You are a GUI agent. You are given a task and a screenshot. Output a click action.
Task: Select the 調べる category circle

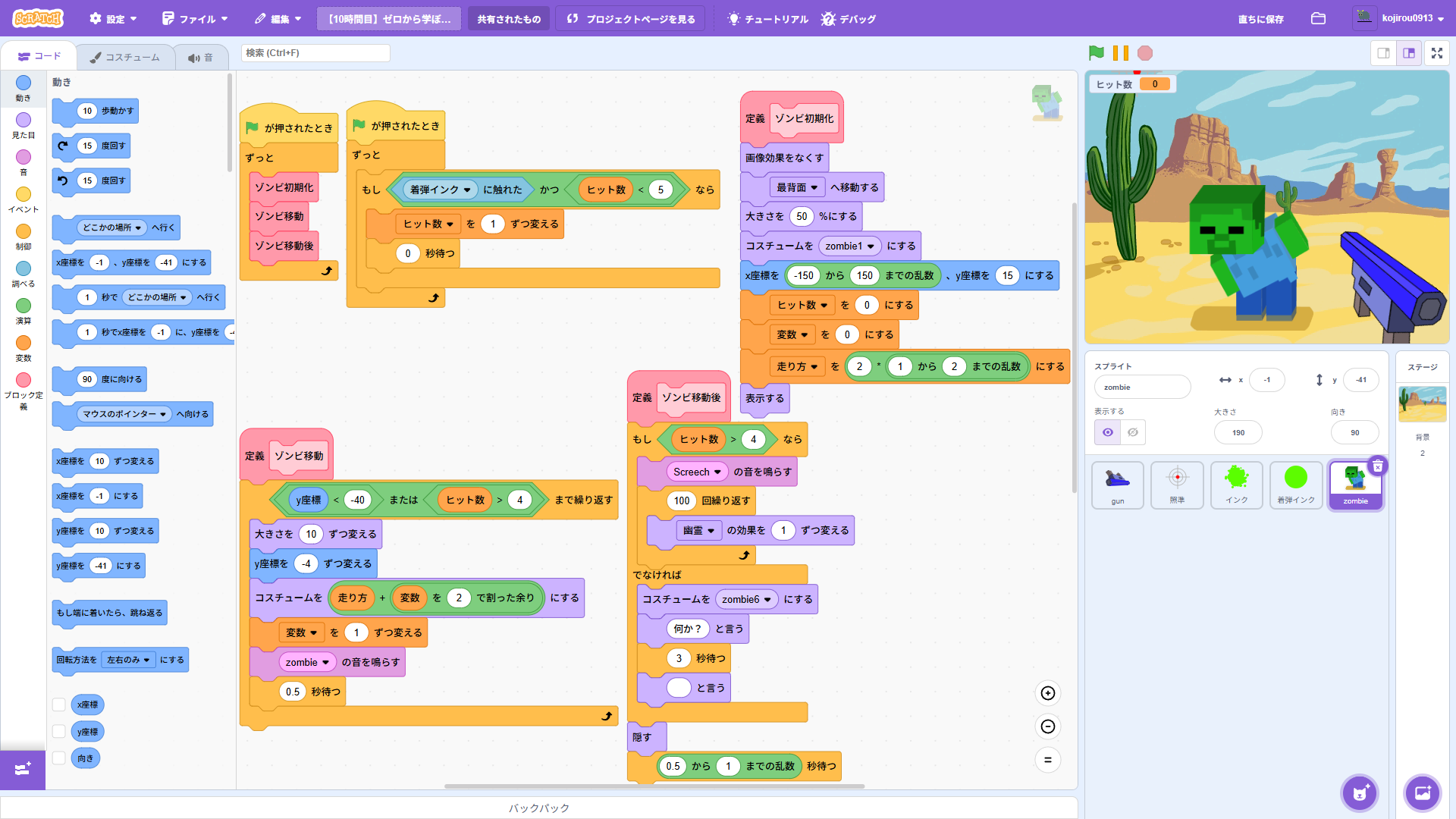(24, 269)
